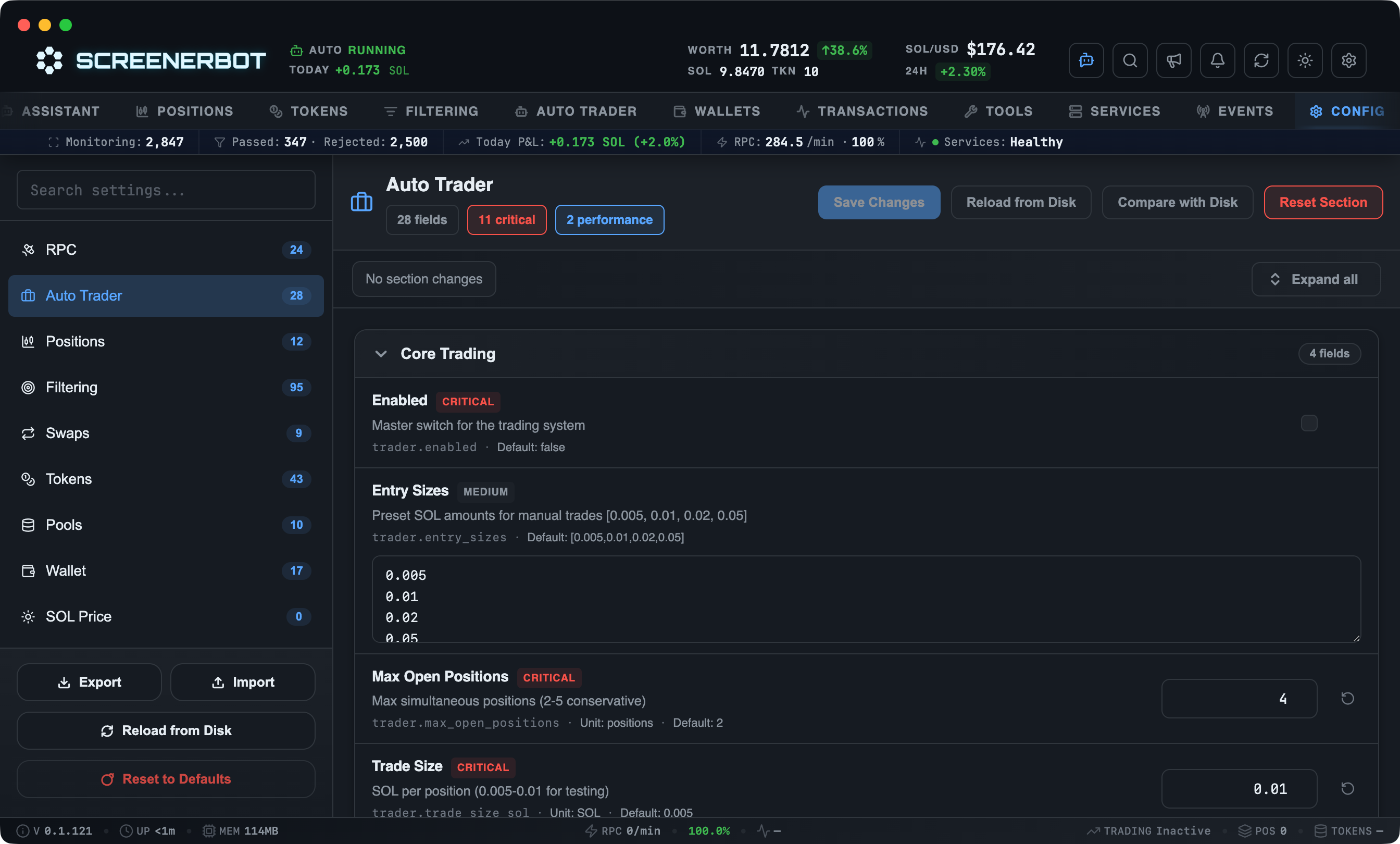The height and width of the screenshot is (844, 1400).
Task: Click the uptime clock icon in status bar
Action: point(126,831)
